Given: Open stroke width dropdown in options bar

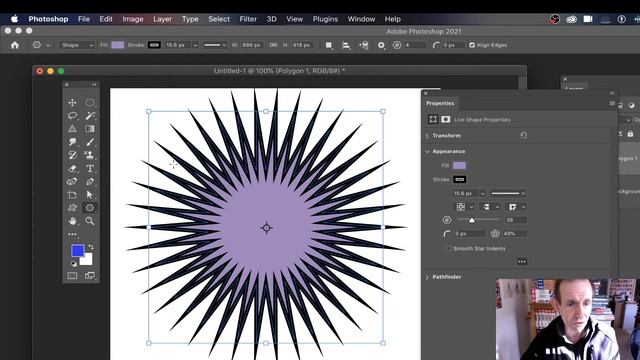Looking at the screenshot, I should 195,45.
